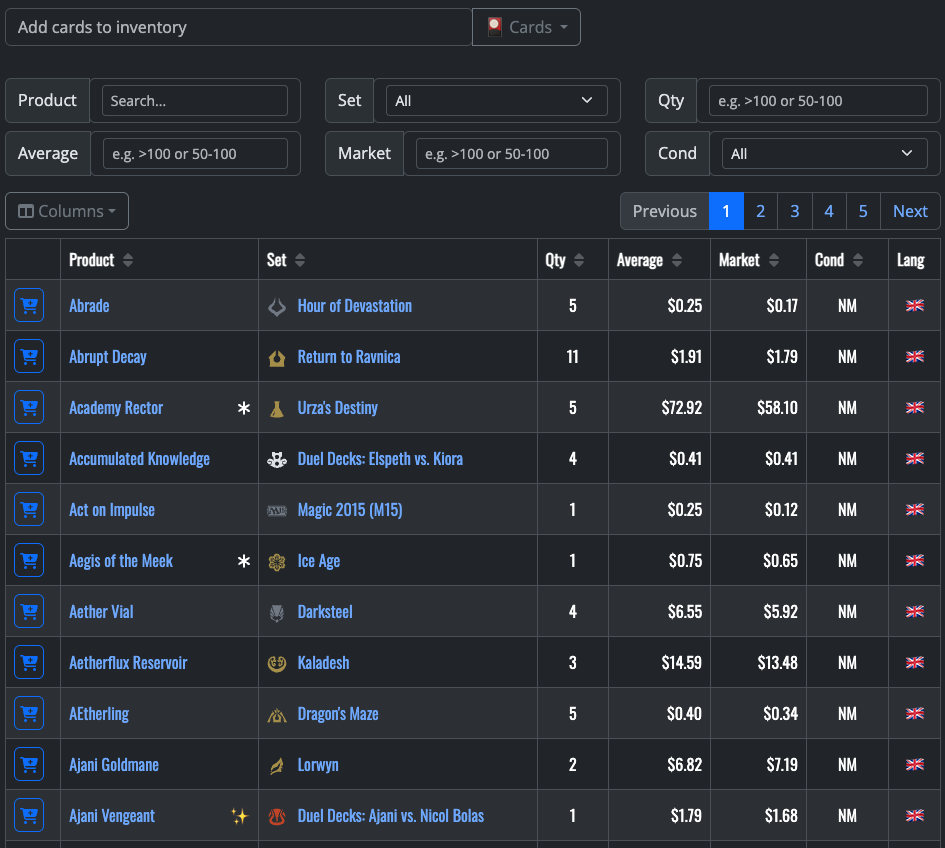
Task: Select the cart icon beside Aether Vial
Action: pyautogui.click(x=29, y=611)
